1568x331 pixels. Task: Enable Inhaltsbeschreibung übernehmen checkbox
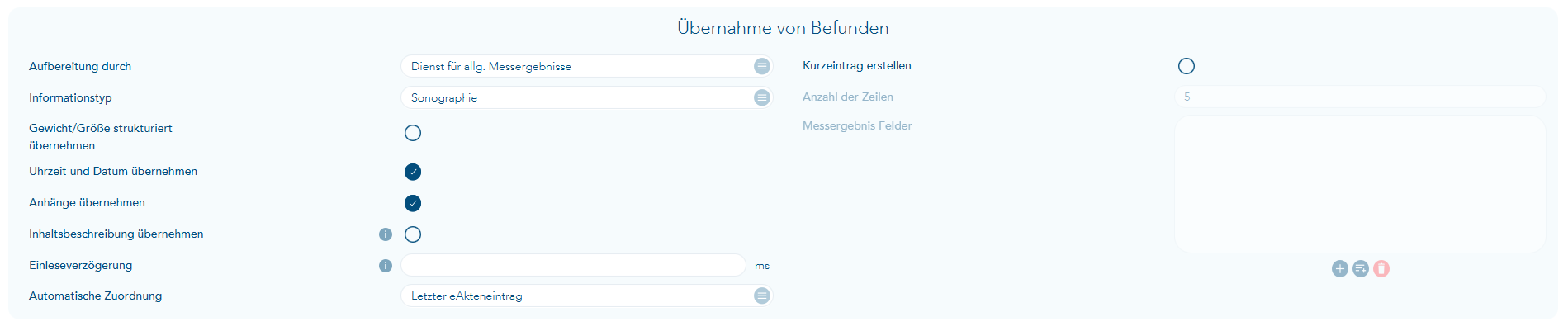coord(413,234)
